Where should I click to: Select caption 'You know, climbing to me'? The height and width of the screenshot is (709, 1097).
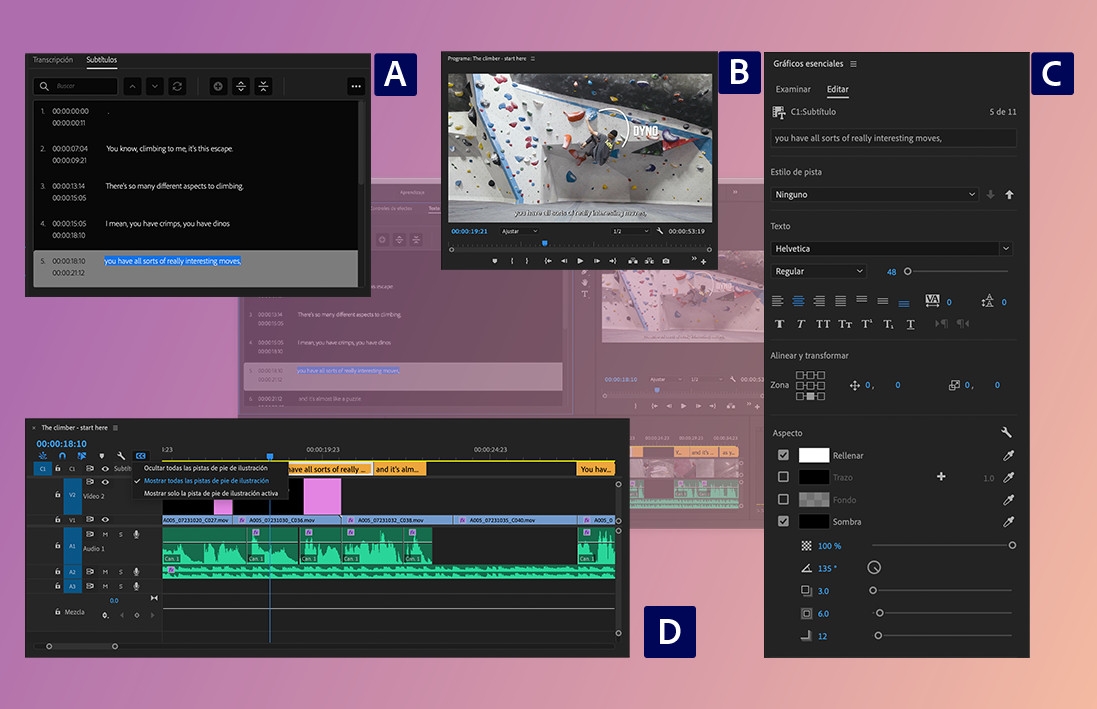pos(169,148)
